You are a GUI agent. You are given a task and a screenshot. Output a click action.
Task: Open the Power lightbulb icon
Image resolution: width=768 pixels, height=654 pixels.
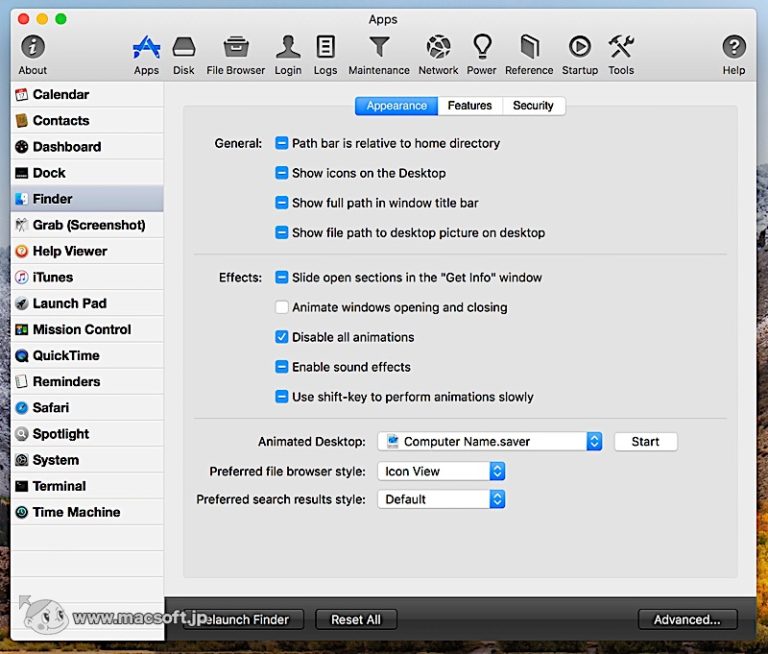481,54
